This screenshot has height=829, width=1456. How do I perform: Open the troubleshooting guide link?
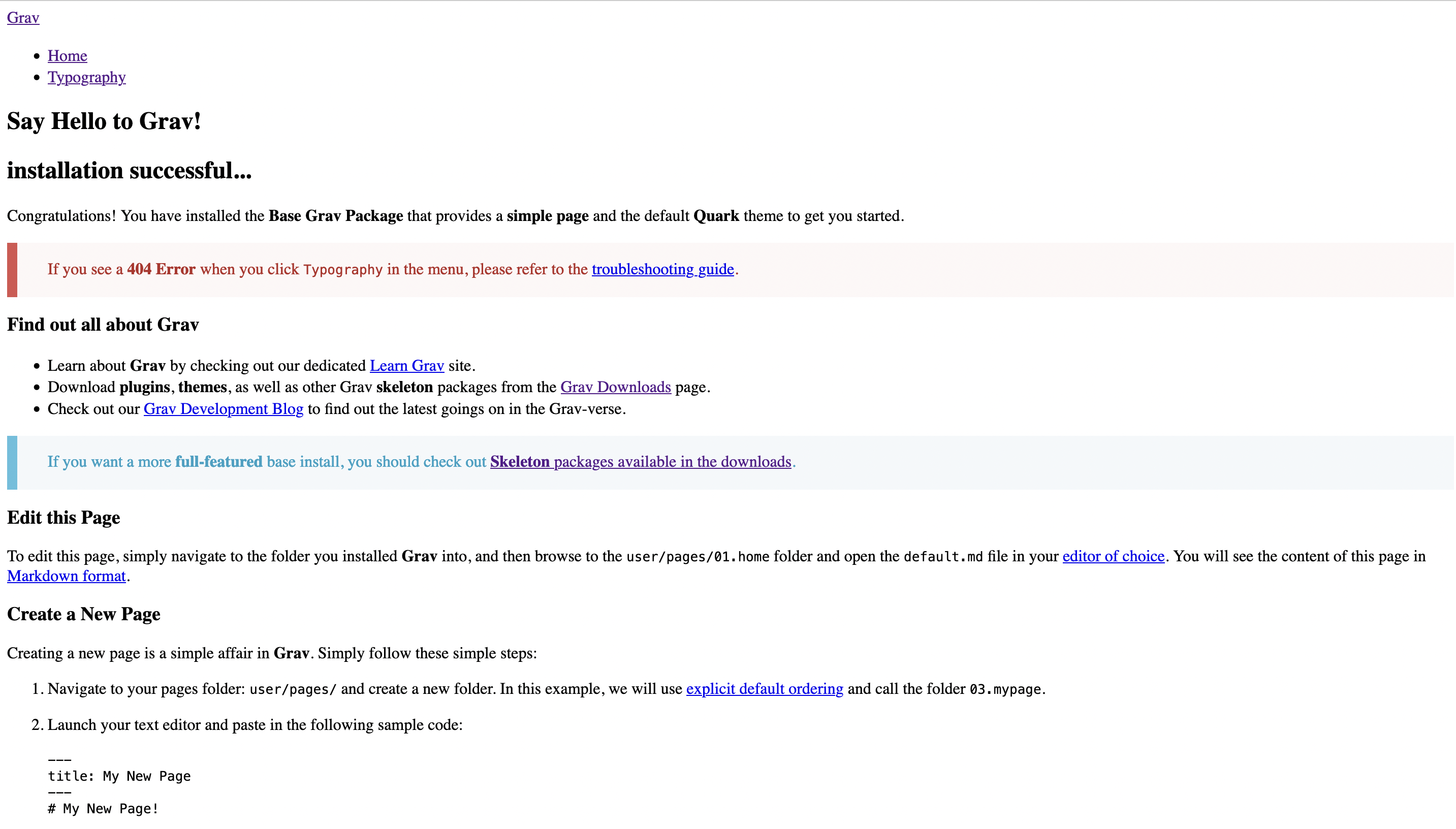pos(662,269)
